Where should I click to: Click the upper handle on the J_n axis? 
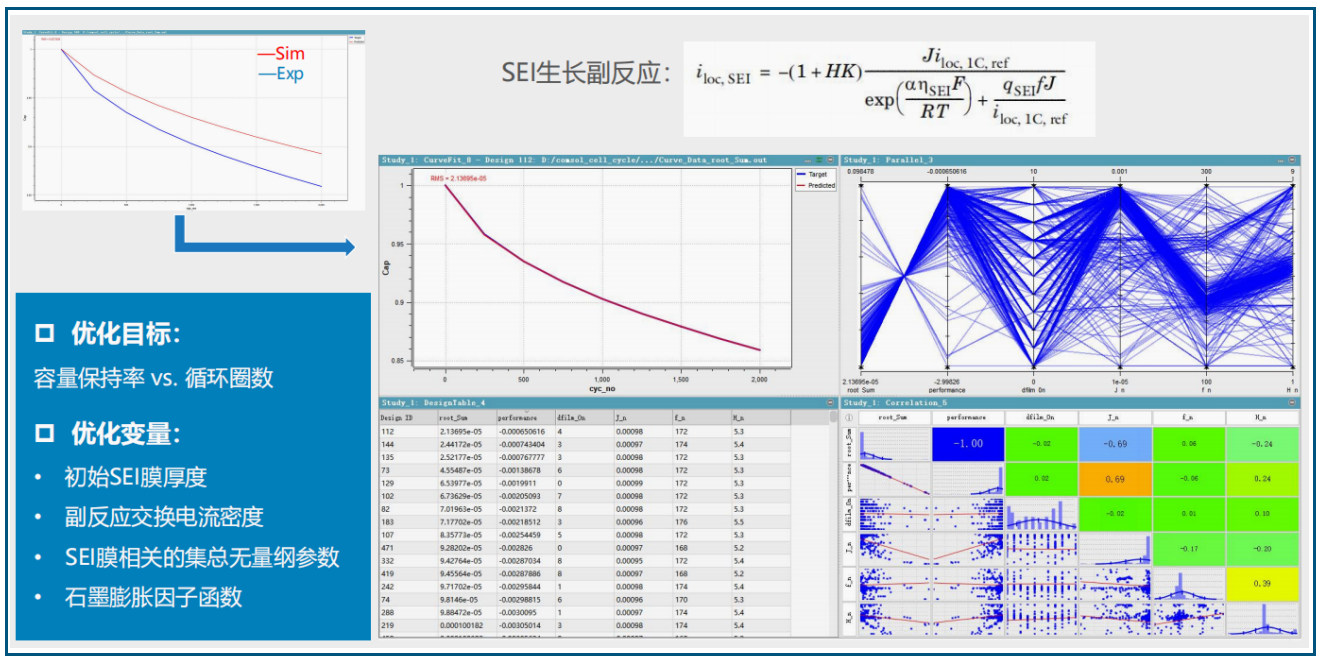coord(1121,186)
